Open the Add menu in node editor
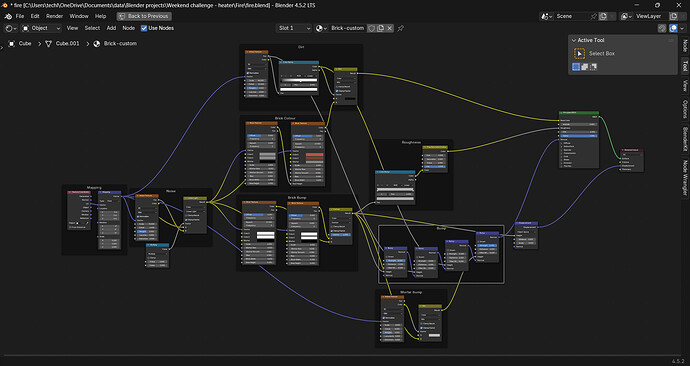This screenshot has height=366, width=690. point(111,28)
